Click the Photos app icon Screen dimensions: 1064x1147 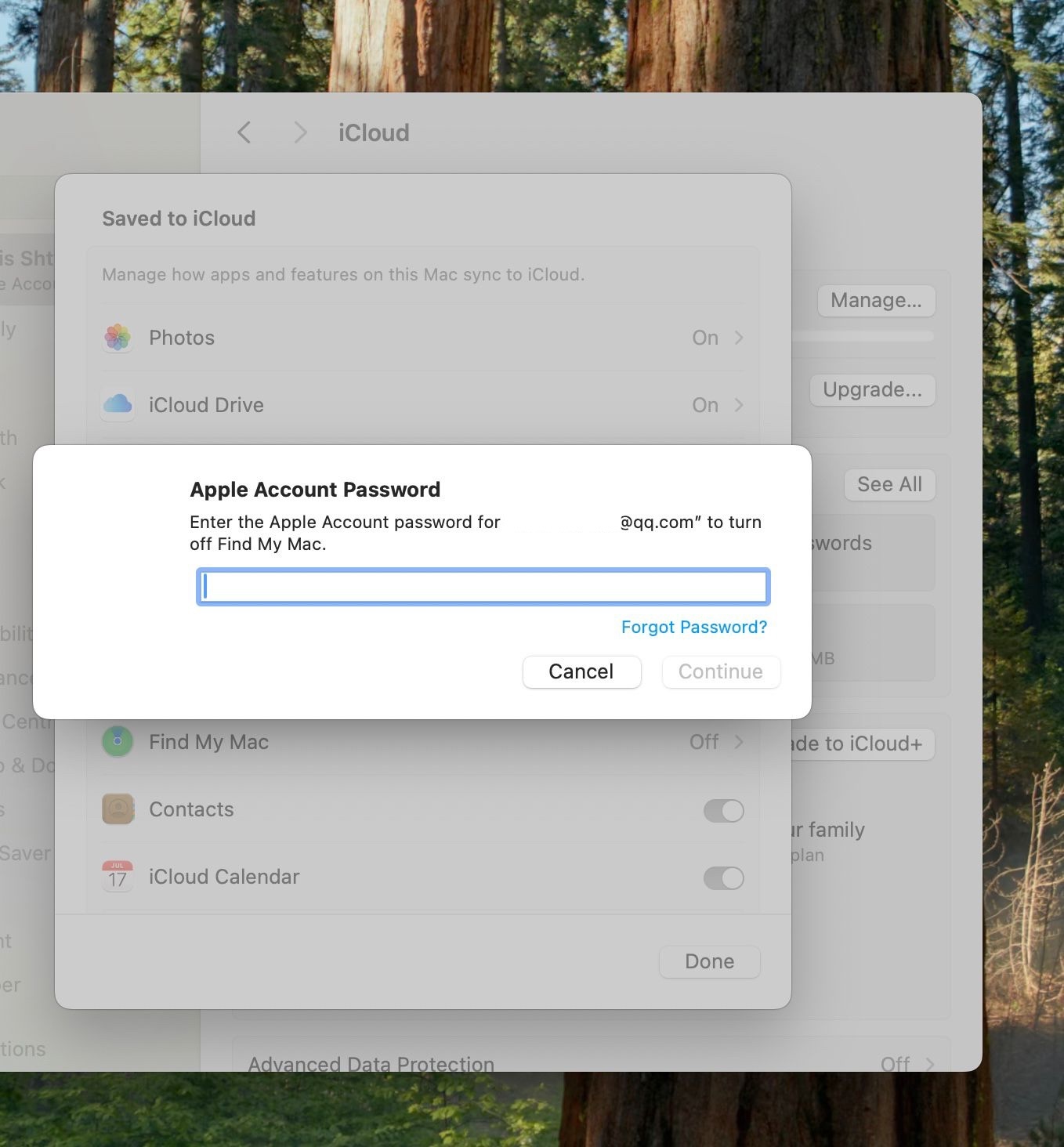tap(118, 338)
